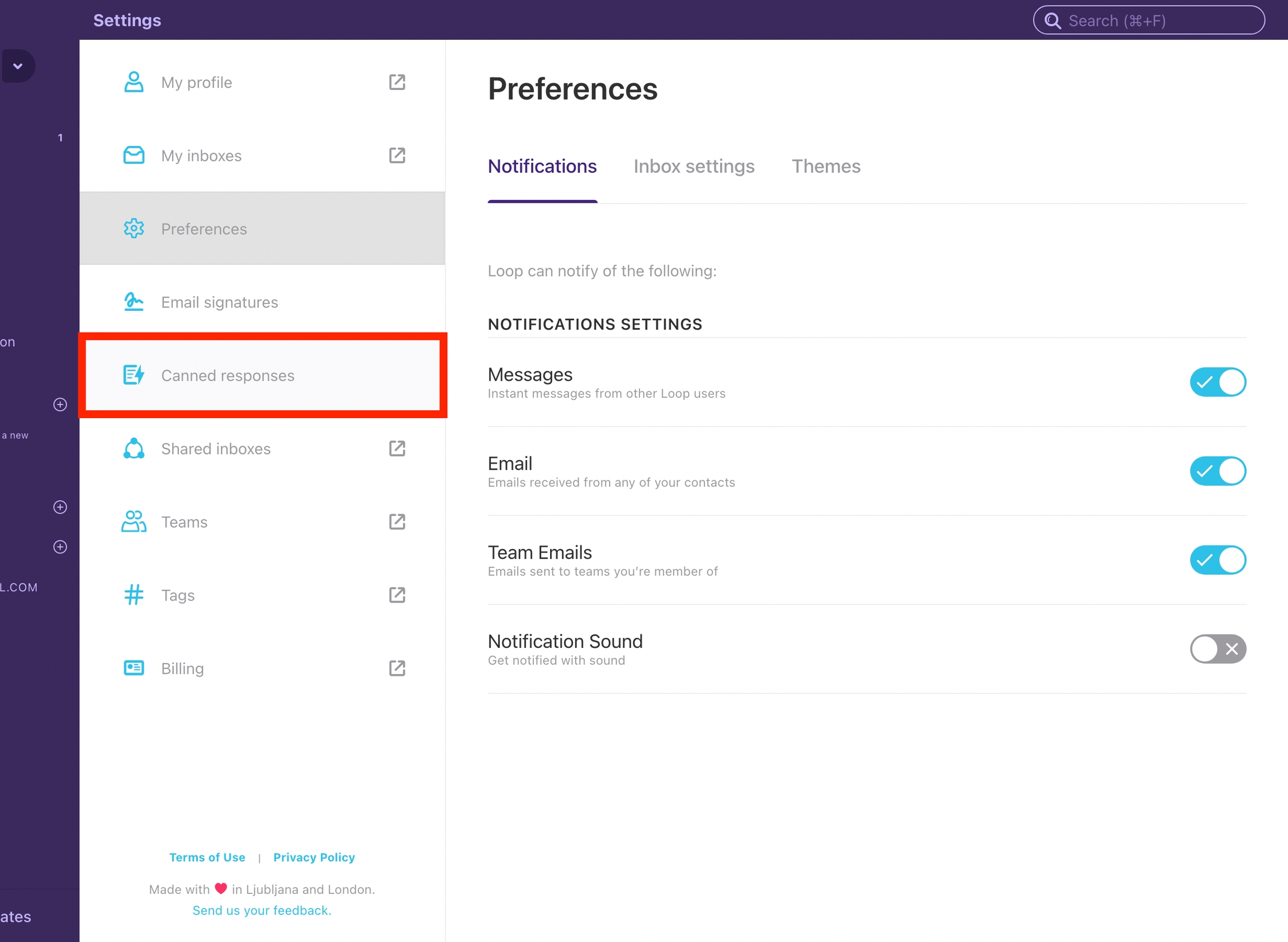Click the My inboxes envelope icon
The image size is (1288, 942).
tap(134, 155)
